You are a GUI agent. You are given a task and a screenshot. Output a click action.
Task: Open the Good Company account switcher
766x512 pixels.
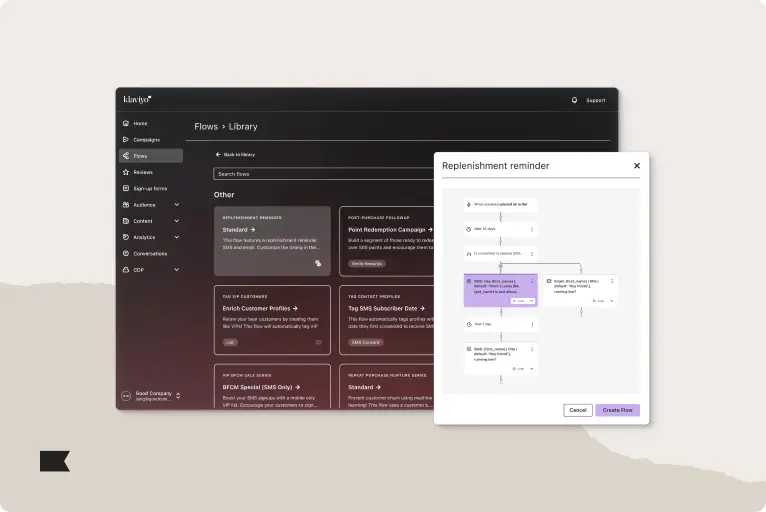pyautogui.click(x=178, y=396)
